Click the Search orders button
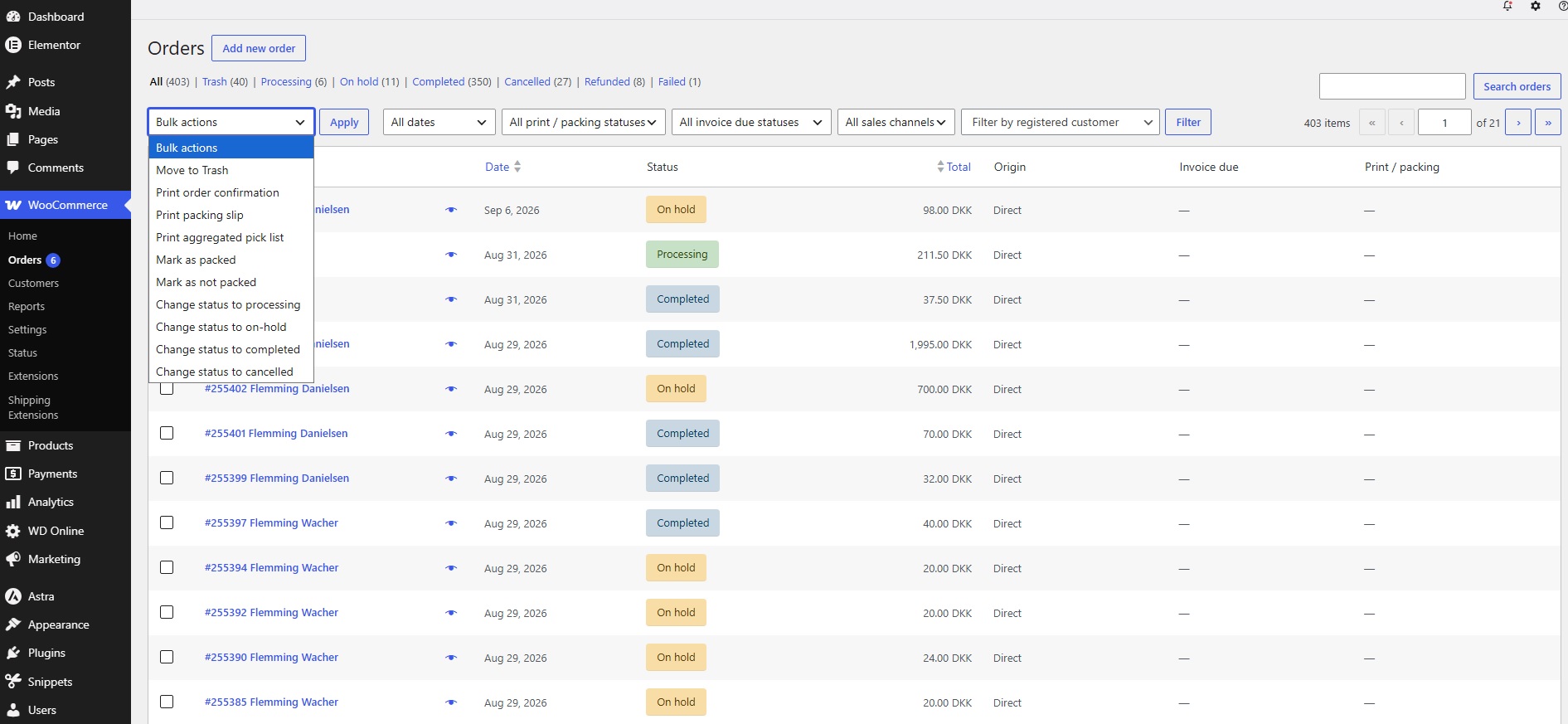 pyautogui.click(x=1517, y=86)
